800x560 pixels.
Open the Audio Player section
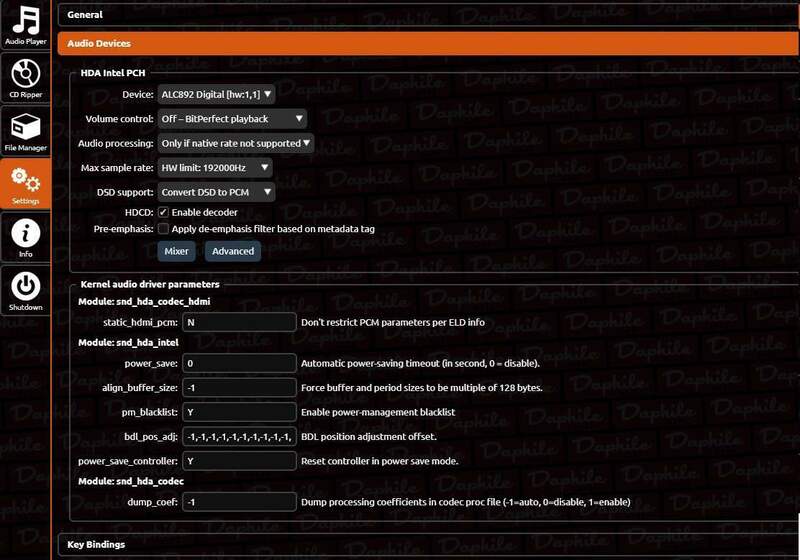(25, 25)
